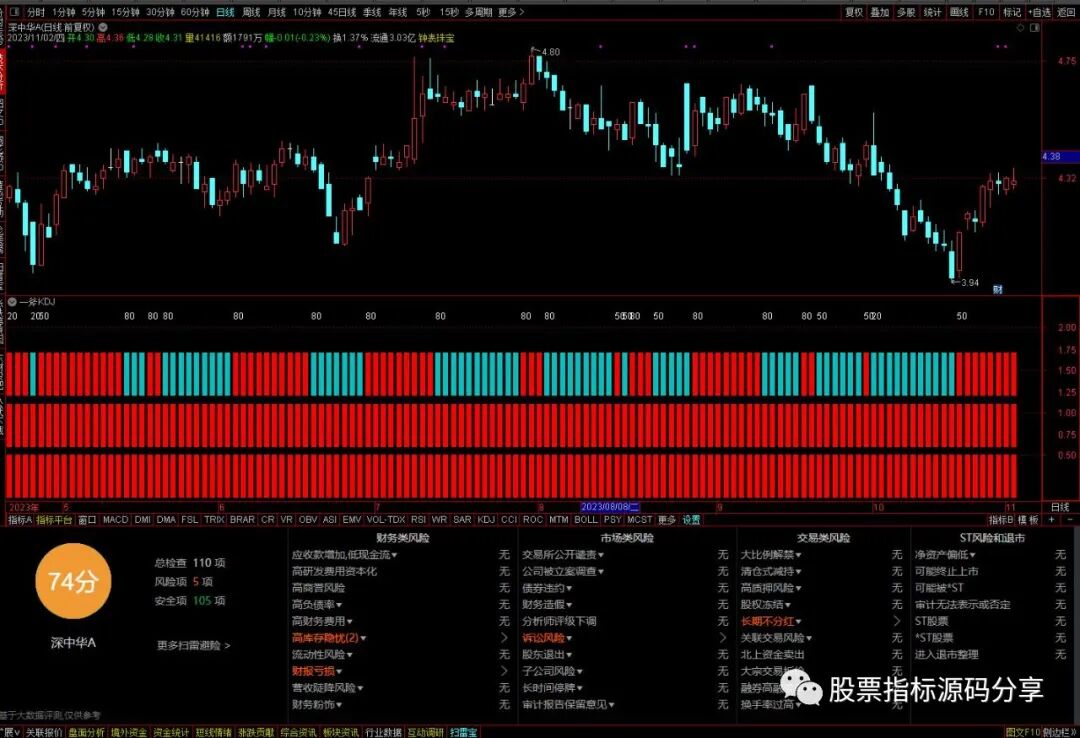Open 关联报价 bottom tab
Viewport: 1080px width, 738px height.
coord(44,732)
